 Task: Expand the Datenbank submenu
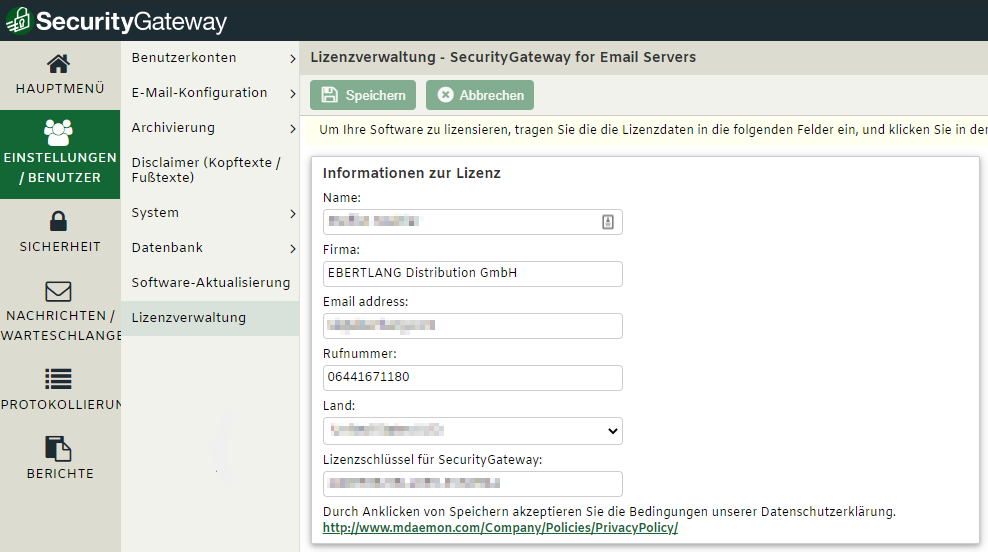point(292,249)
